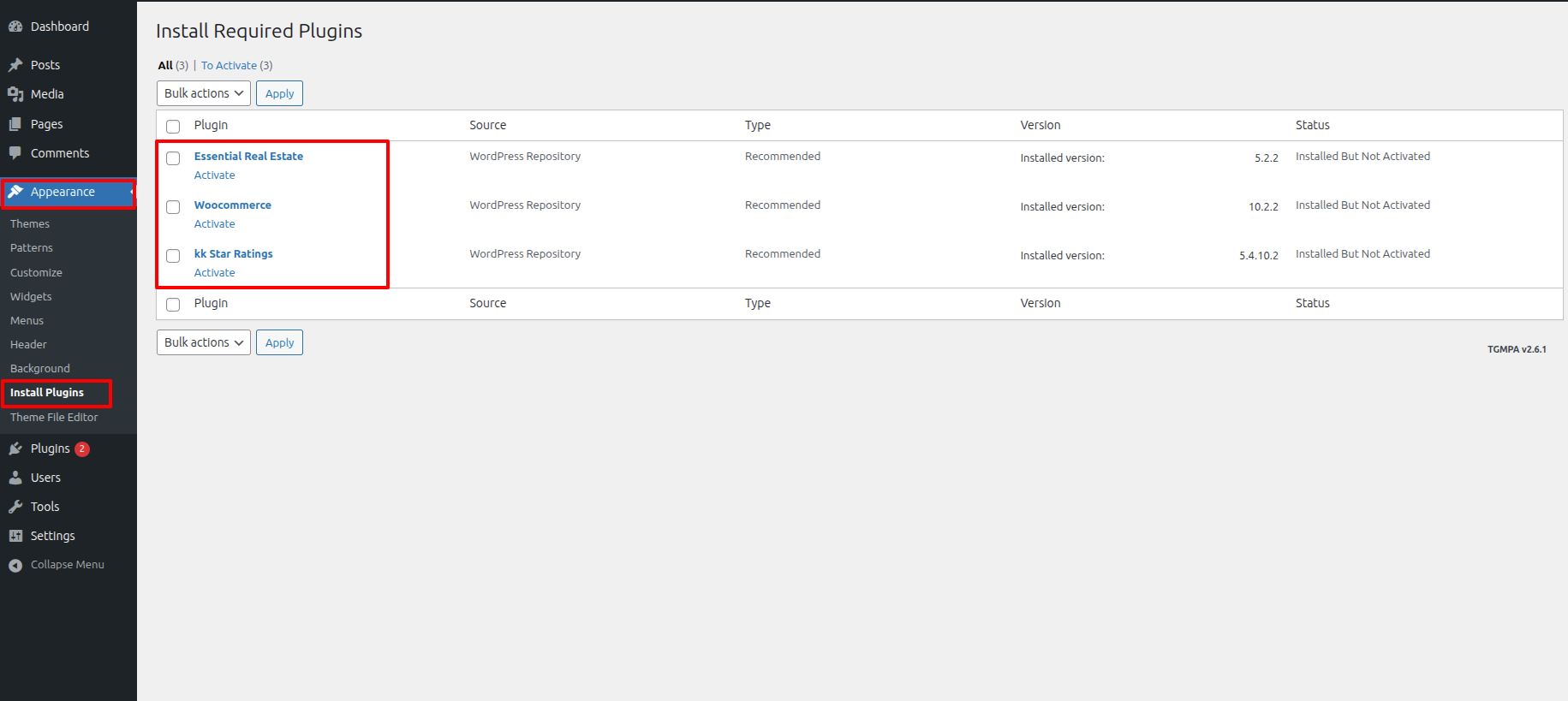Activate the Woocommerce plugin link

(x=214, y=224)
